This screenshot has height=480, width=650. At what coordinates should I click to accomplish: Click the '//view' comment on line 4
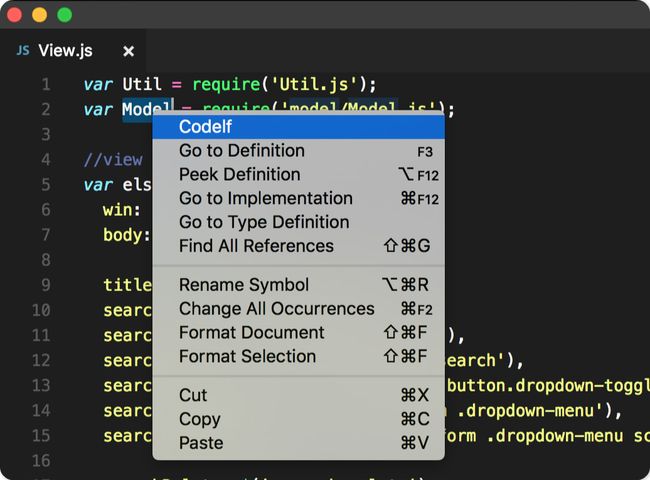click(113, 160)
